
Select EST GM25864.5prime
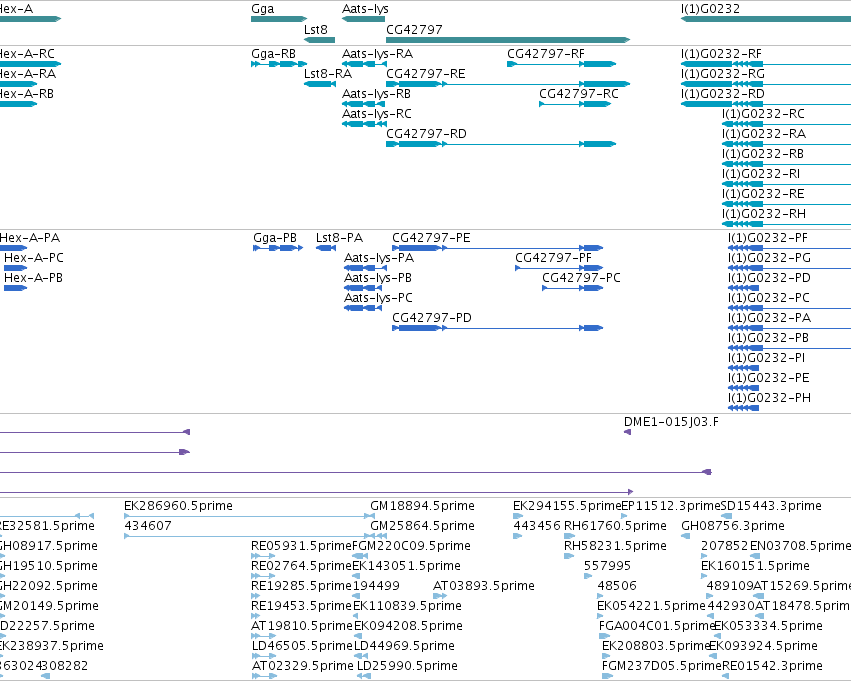tap(422, 526)
